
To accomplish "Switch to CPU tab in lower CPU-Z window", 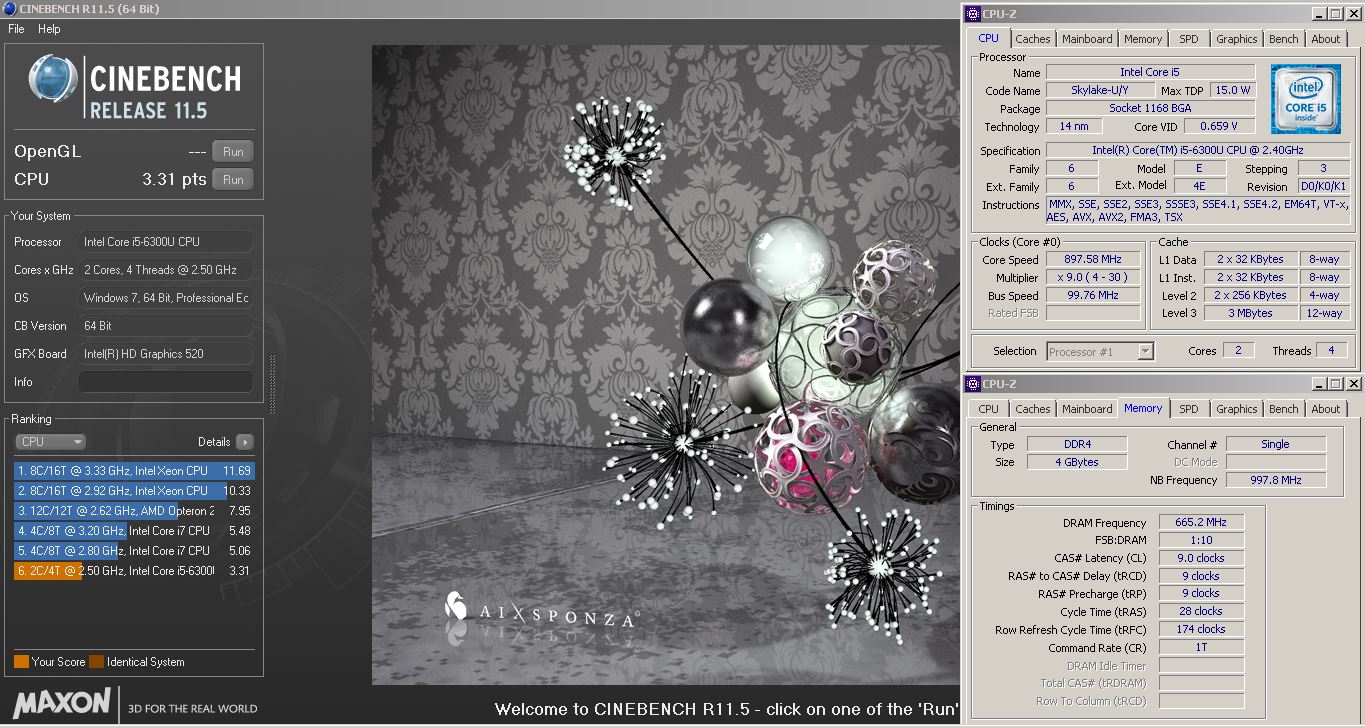I will 988,409.
